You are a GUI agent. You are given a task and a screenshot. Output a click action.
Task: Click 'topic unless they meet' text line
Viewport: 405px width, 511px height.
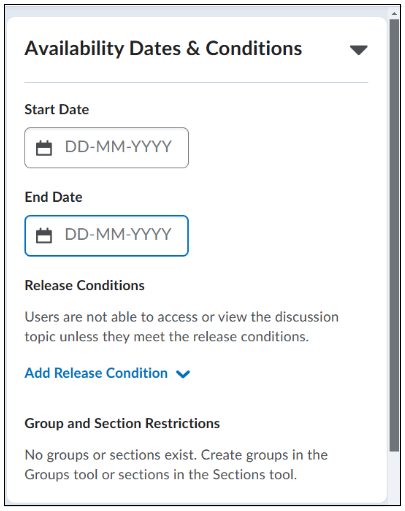tap(167, 337)
